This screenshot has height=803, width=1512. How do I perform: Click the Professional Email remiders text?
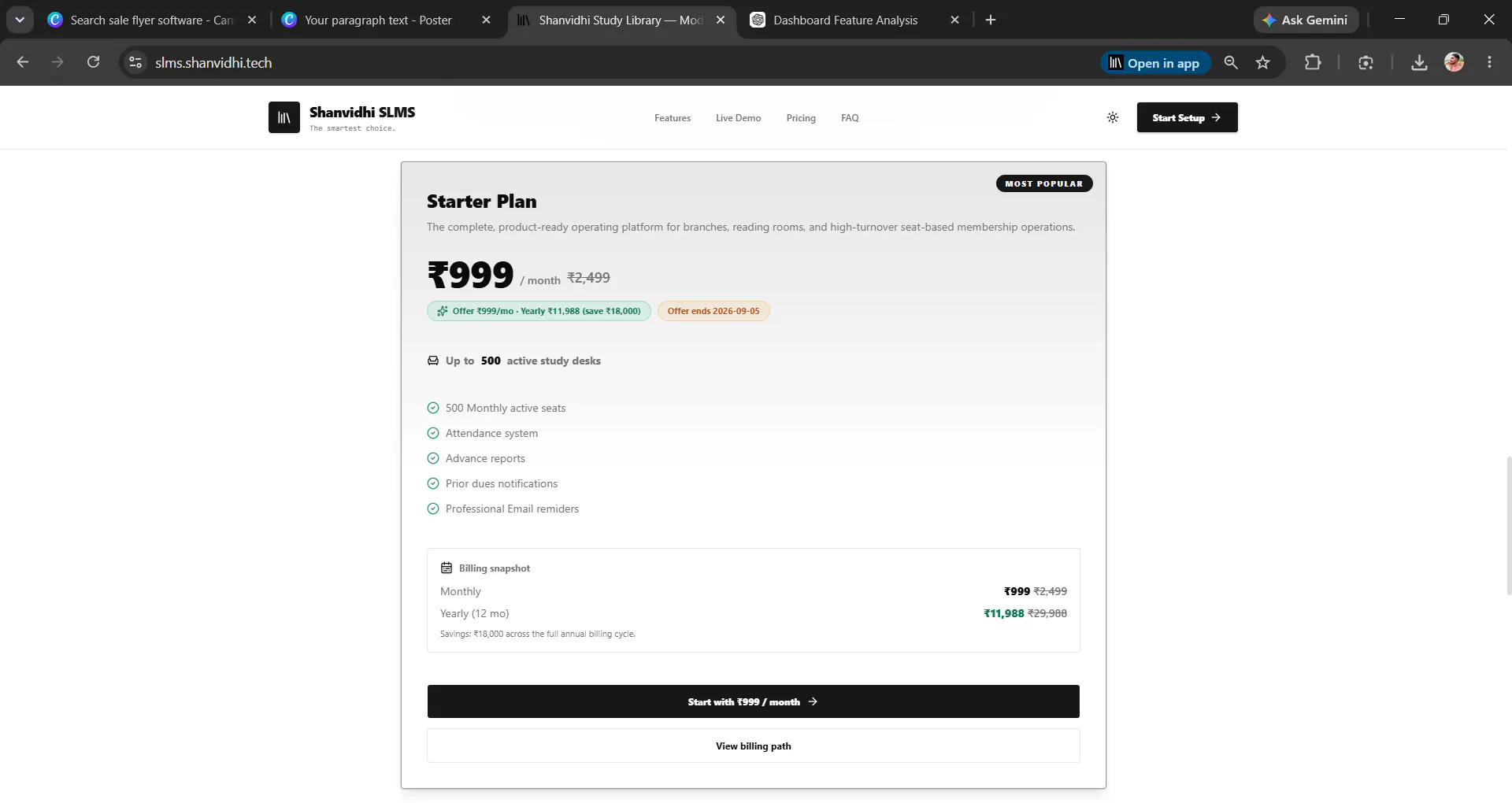point(512,509)
